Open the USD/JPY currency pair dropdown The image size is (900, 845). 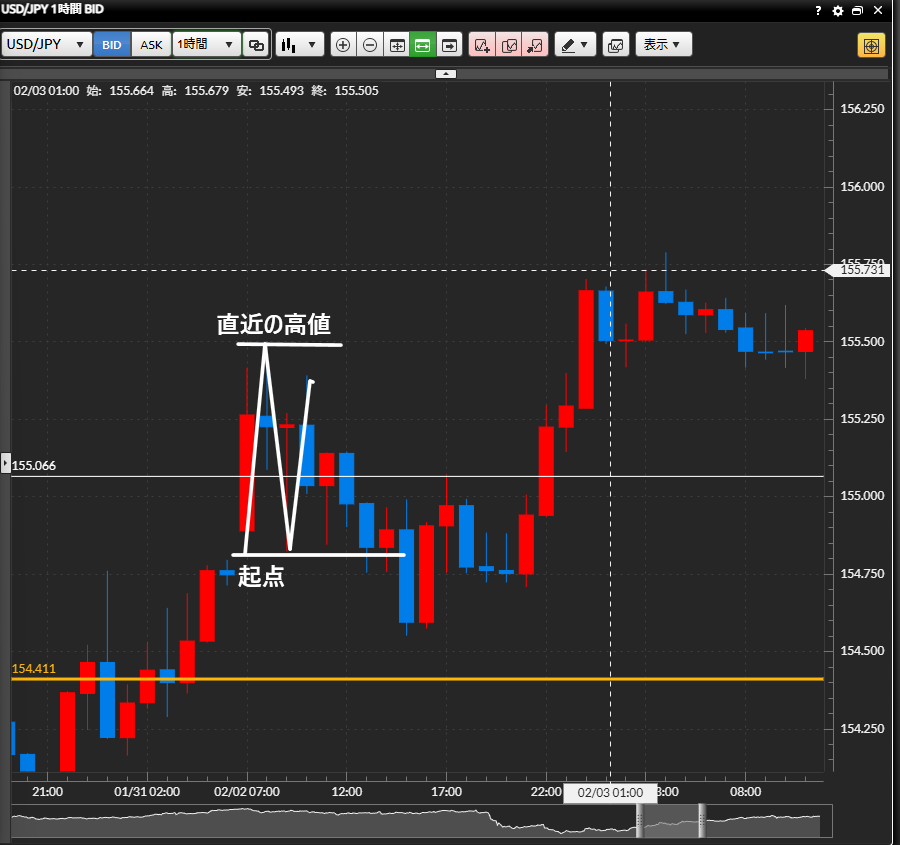pos(47,45)
